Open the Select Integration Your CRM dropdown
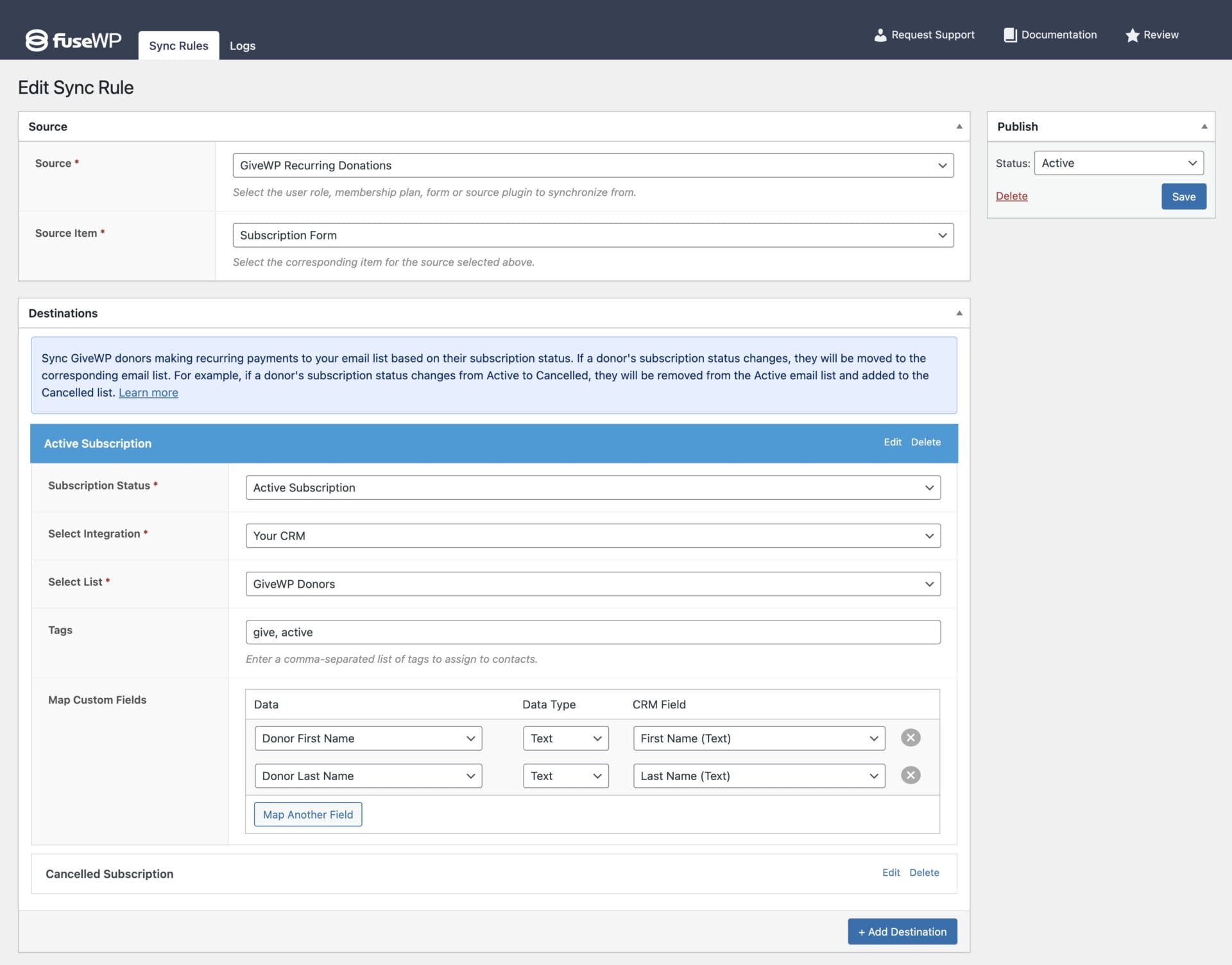The width and height of the screenshot is (1232, 965). pyautogui.click(x=592, y=536)
